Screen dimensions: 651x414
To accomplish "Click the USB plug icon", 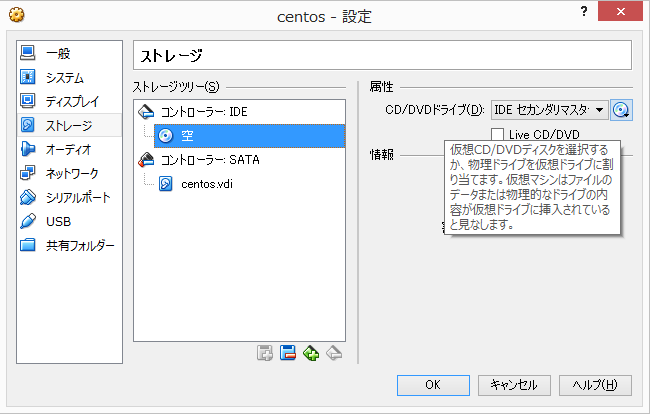I will pos(28,221).
